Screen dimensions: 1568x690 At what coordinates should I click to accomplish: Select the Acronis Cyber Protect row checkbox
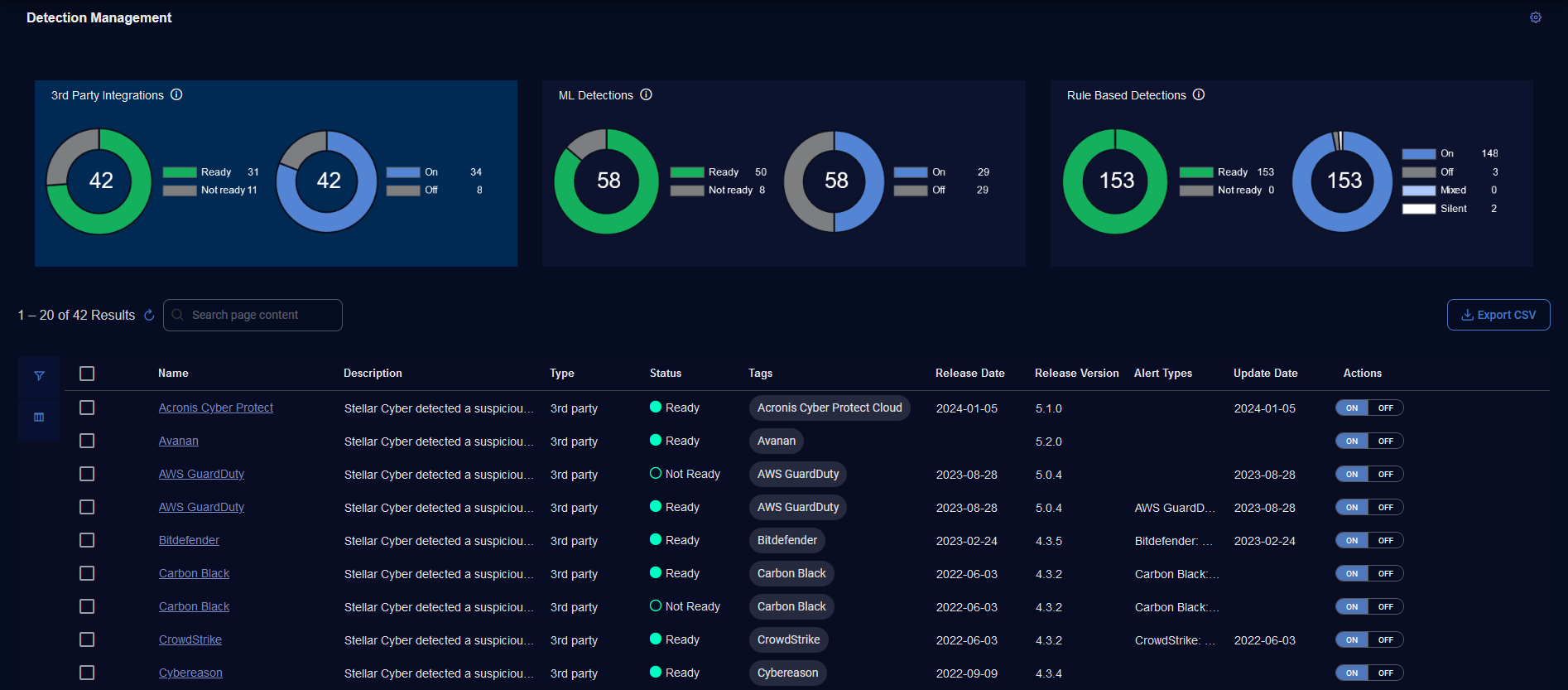(x=87, y=408)
